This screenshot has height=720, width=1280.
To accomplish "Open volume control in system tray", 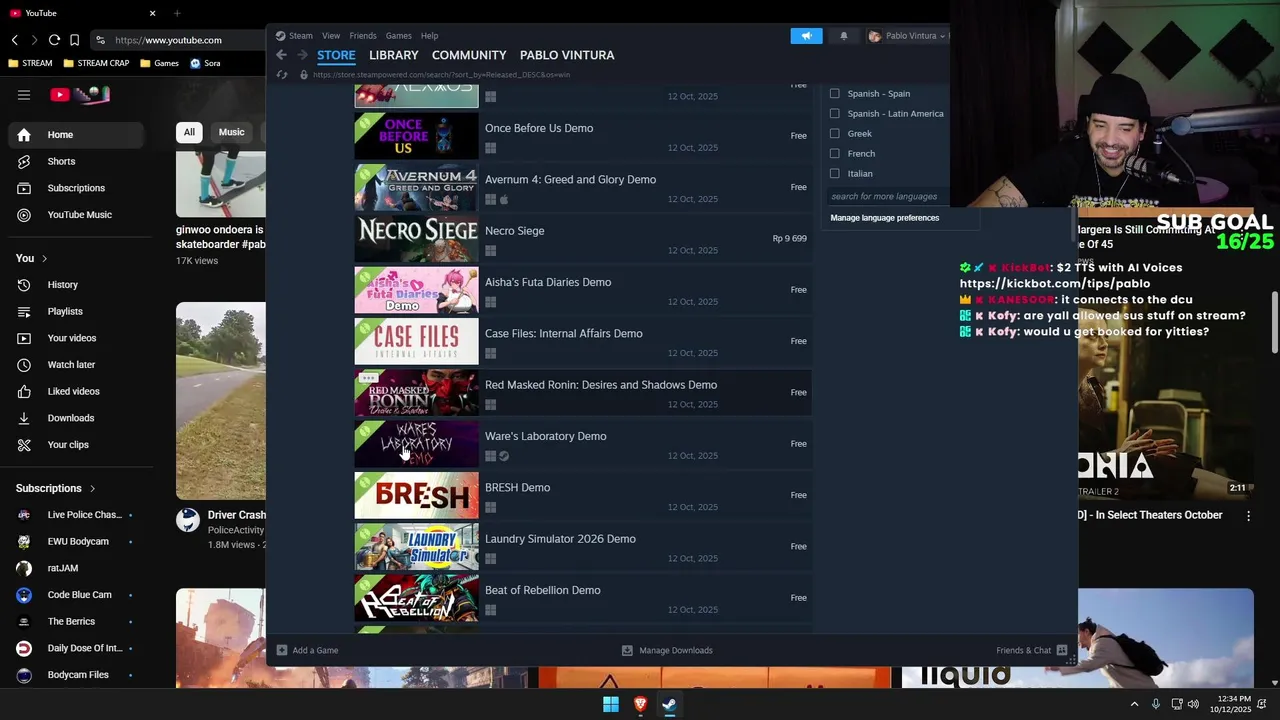I will click(x=1193, y=704).
